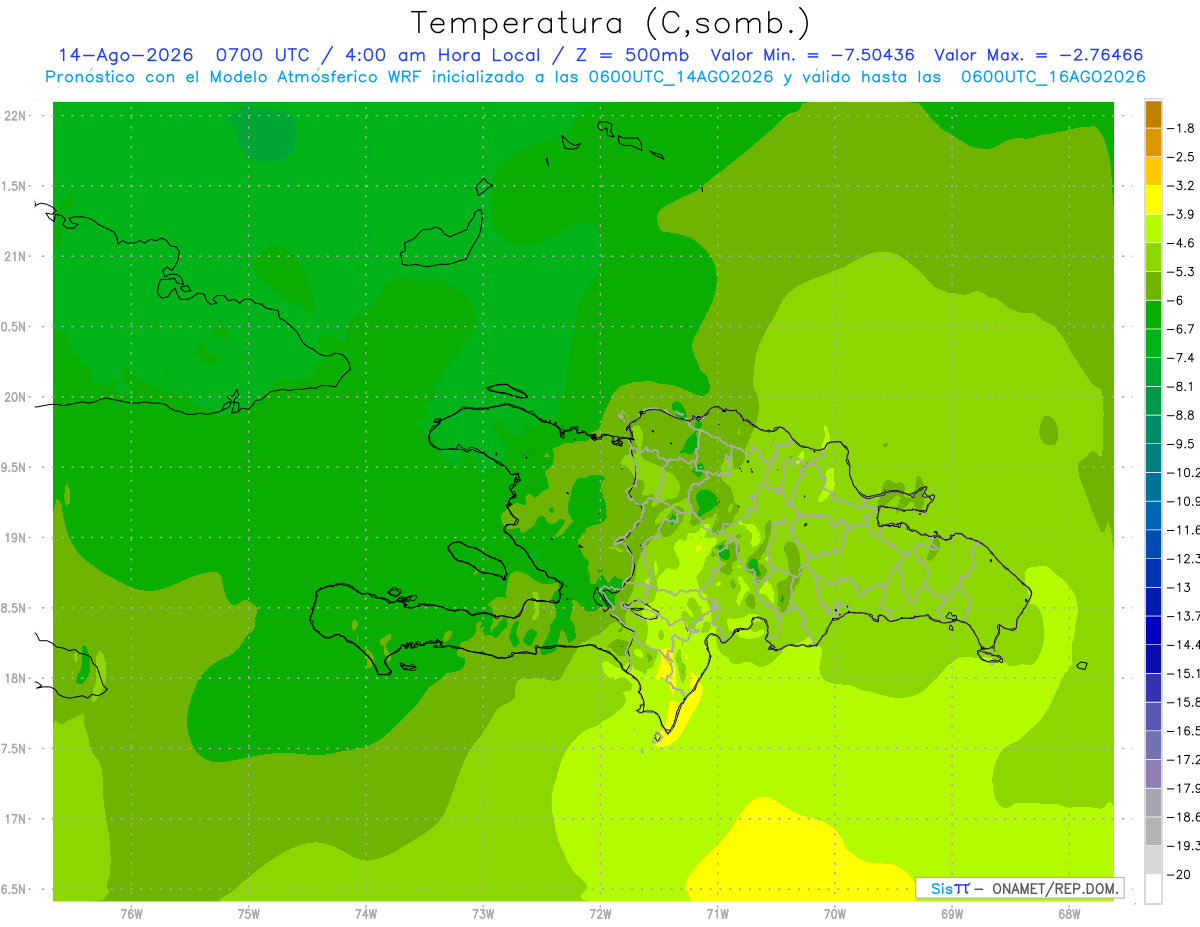Click the 17N latitude label
This screenshot has height=927, width=1200.
click(15, 819)
